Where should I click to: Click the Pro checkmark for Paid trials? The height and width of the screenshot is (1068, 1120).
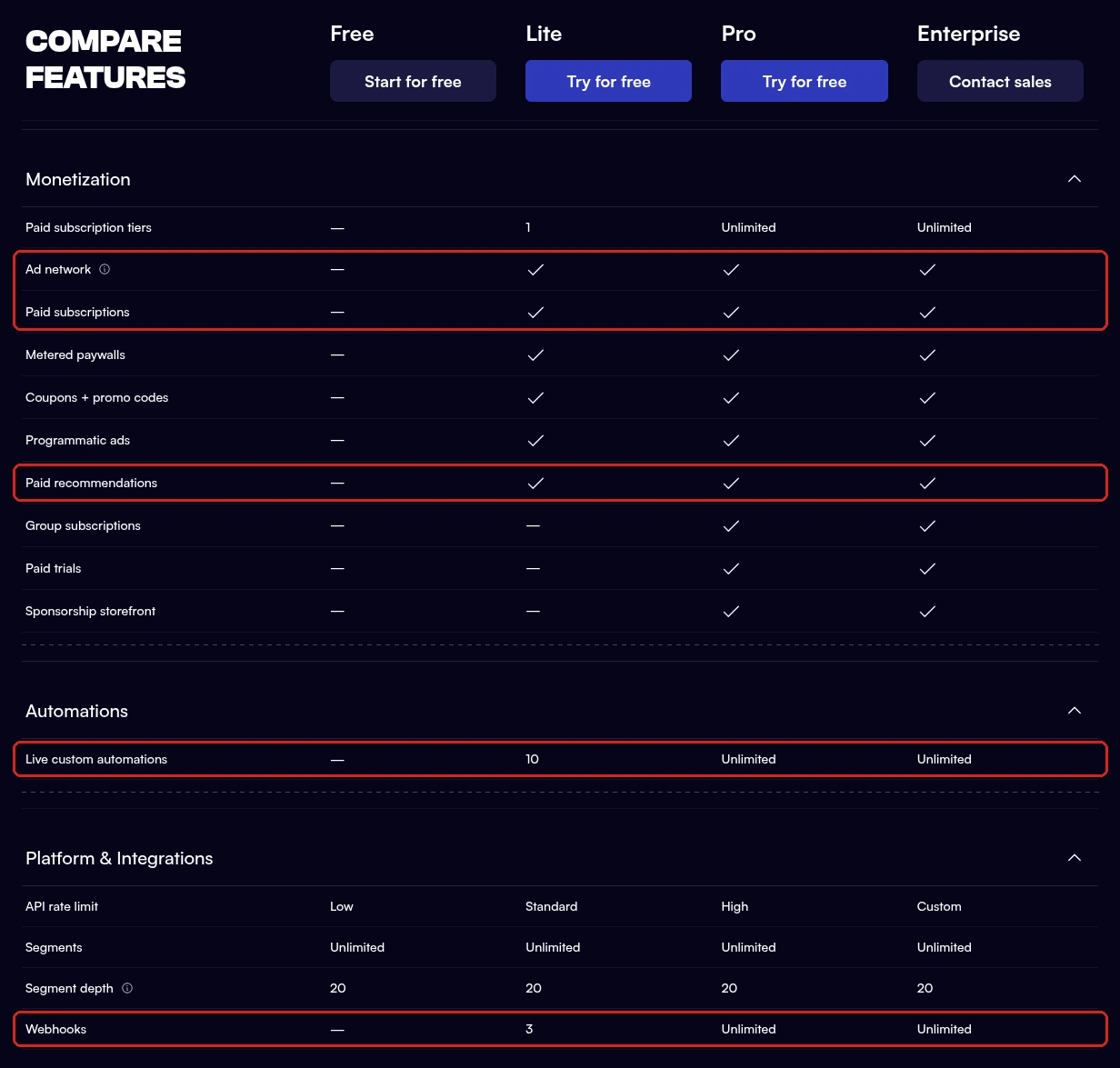tap(731, 569)
